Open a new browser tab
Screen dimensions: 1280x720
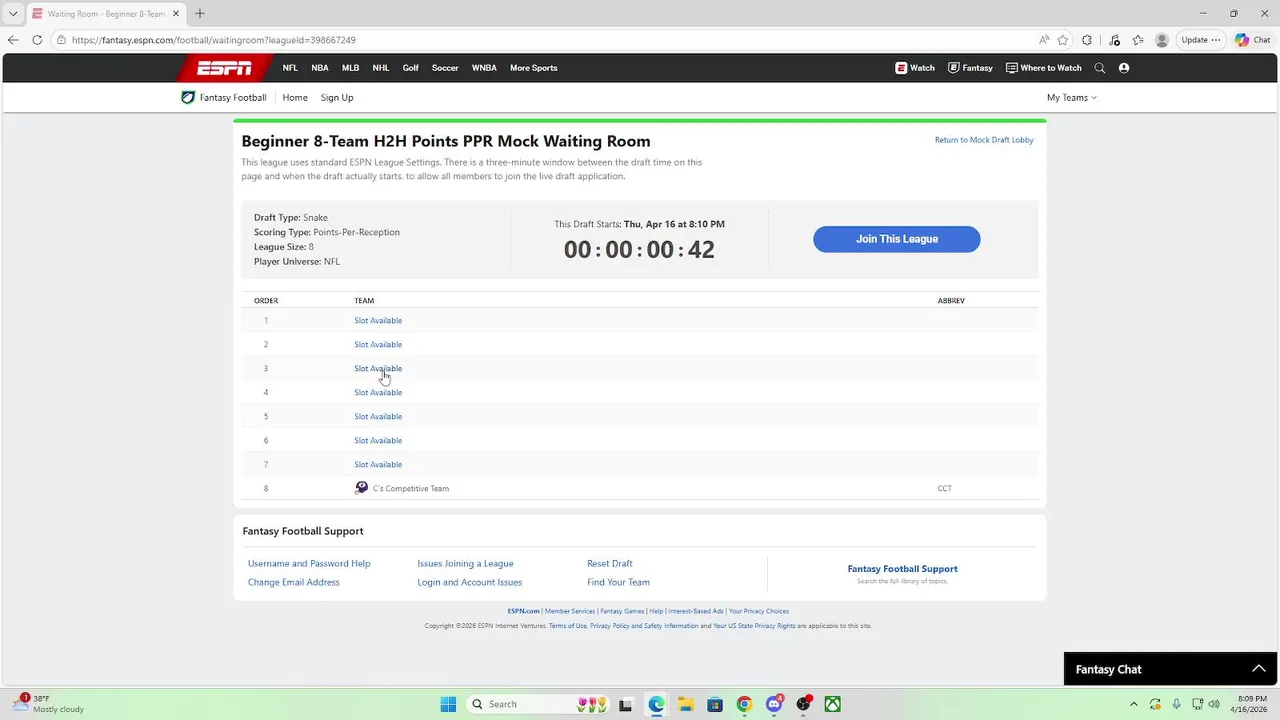[199, 14]
